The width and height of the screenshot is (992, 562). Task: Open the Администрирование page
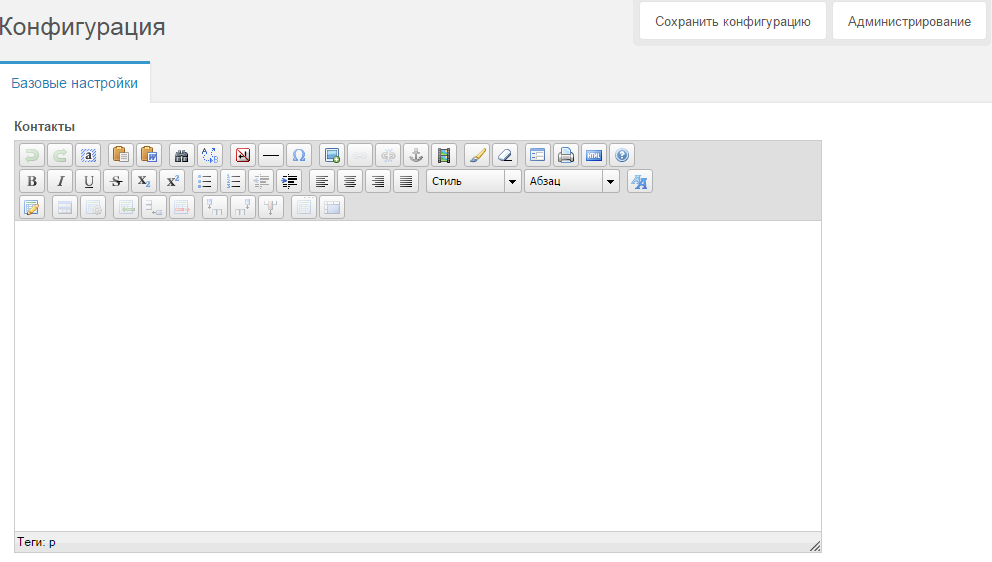click(x=909, y=21)
